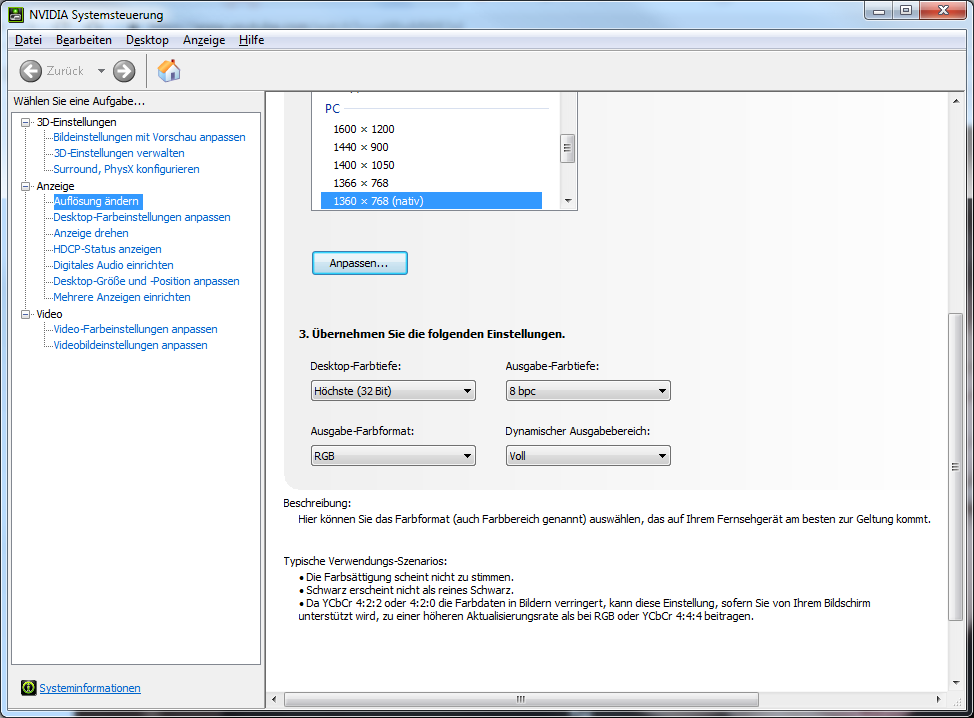The height and width of the screenshot is (718, 974).
Task: Click the PC resolution group header
Action: [332, 109]
